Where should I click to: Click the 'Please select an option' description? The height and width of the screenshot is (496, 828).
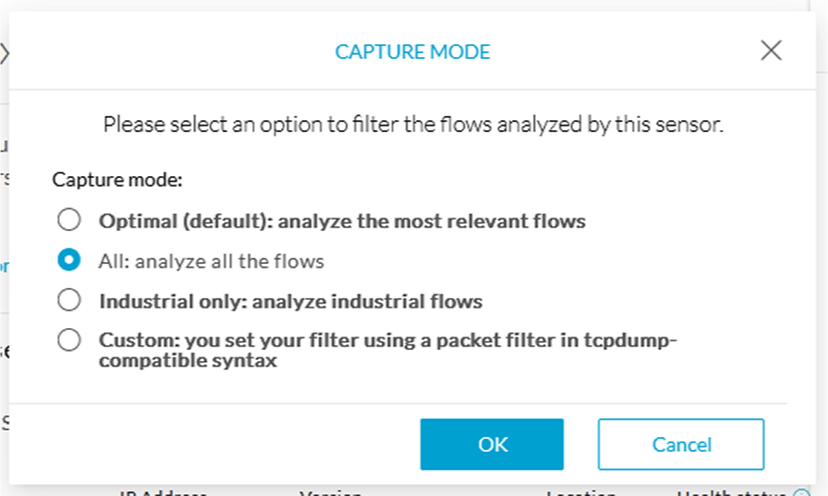[x=413, y=125]
